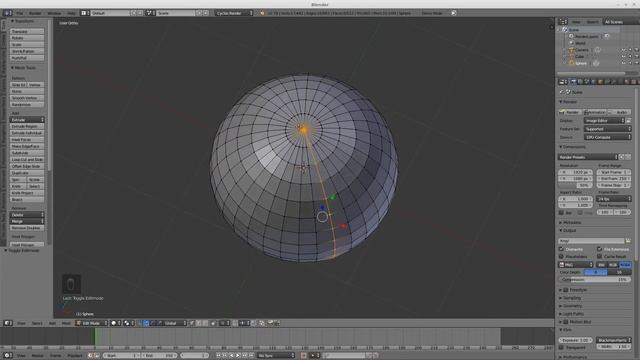This screenshot has width=640, height=360.
Task: Select the RGBA color mode button
Action: pos(625,265)
